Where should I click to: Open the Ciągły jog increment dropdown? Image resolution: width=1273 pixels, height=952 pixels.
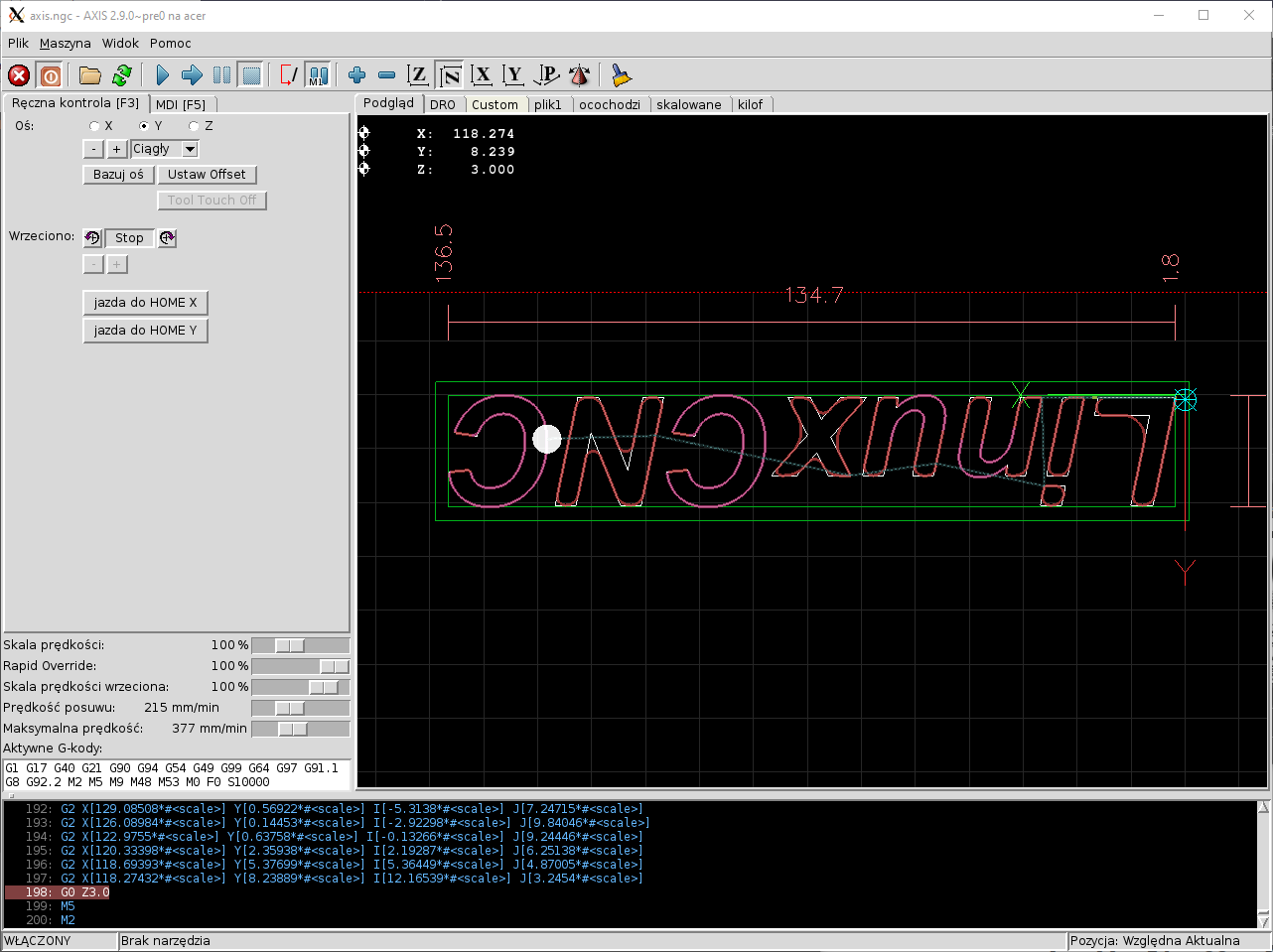pos(191,149)
